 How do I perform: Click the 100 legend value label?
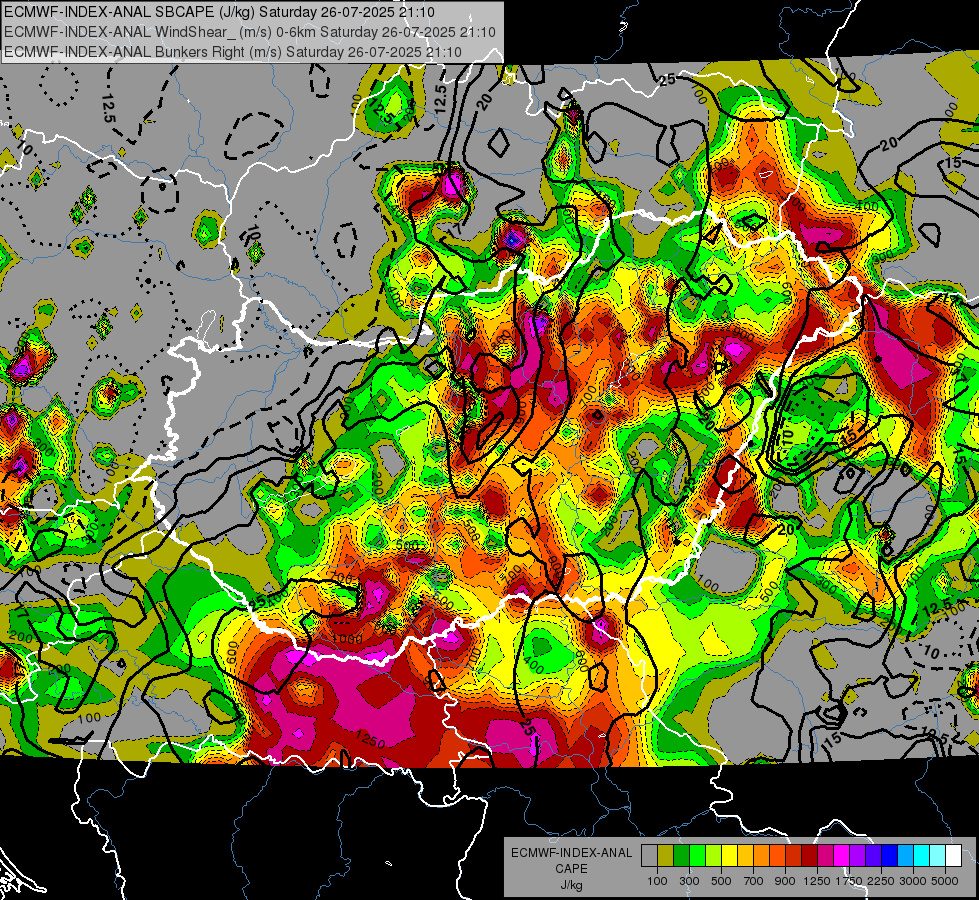click(657, 881)
